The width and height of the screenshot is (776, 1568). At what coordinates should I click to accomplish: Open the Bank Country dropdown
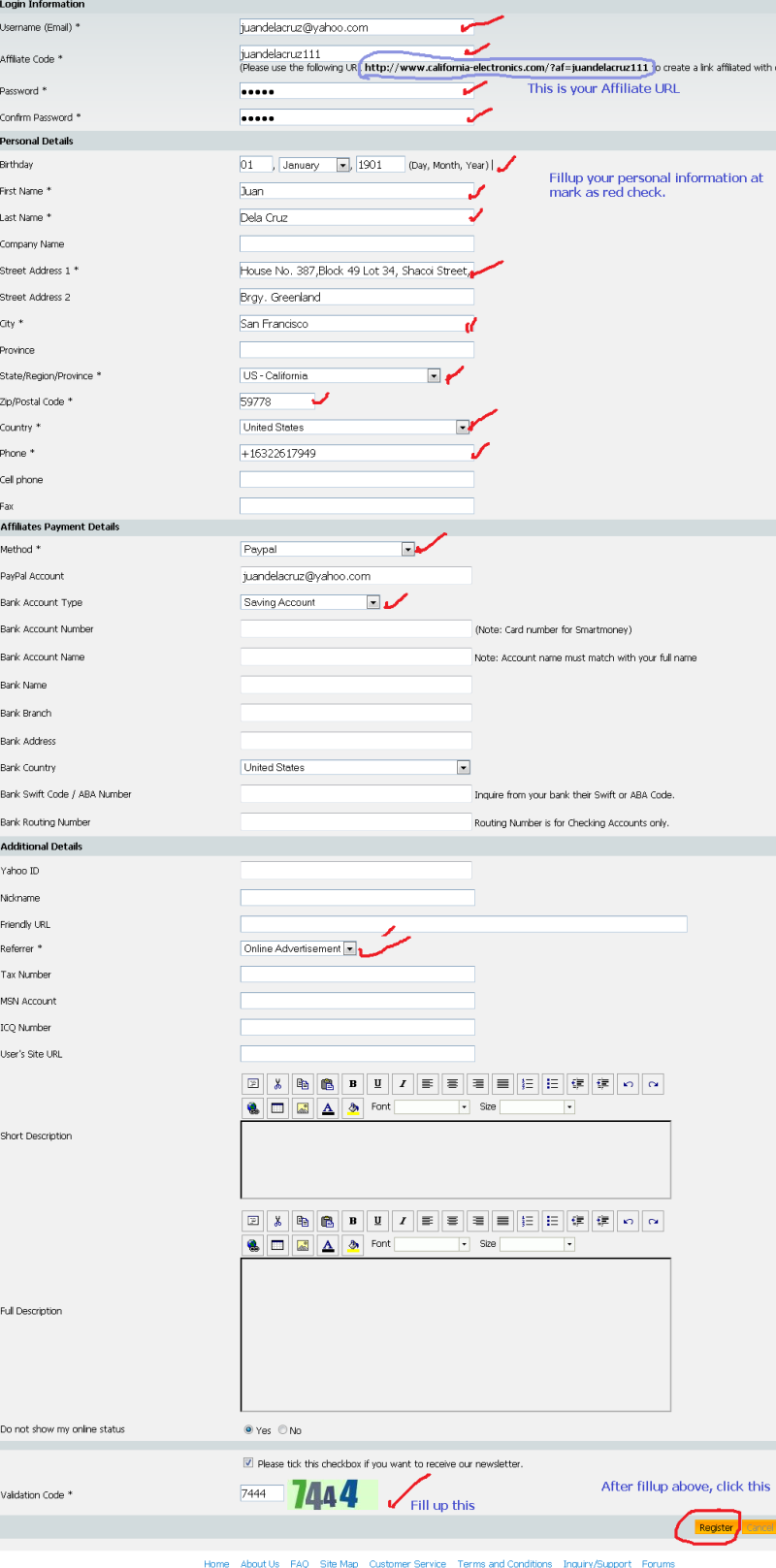(x=355, y=767)
